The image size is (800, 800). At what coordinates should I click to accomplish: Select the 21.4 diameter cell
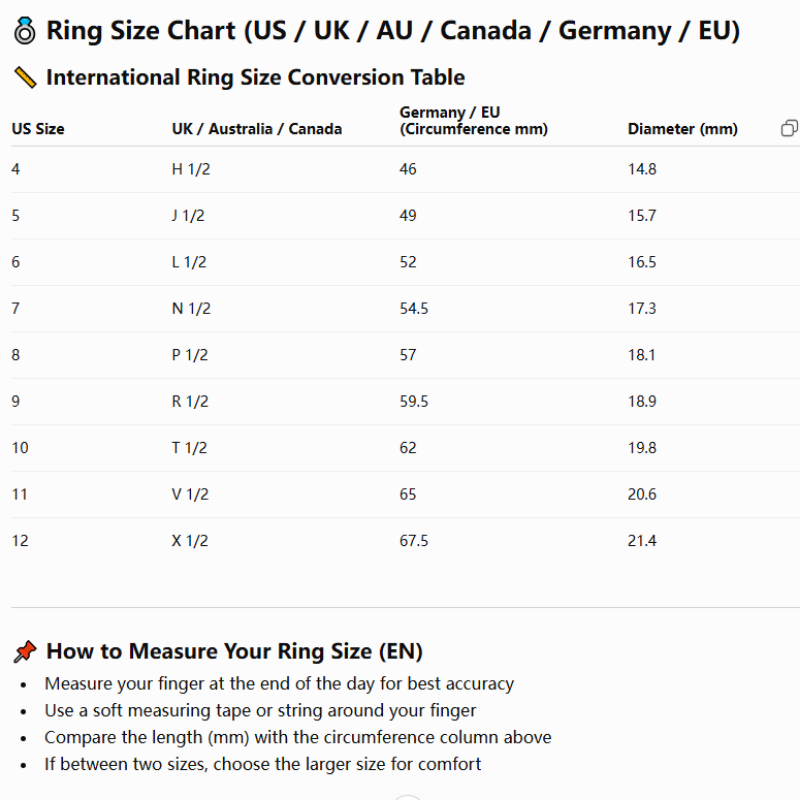642,540
